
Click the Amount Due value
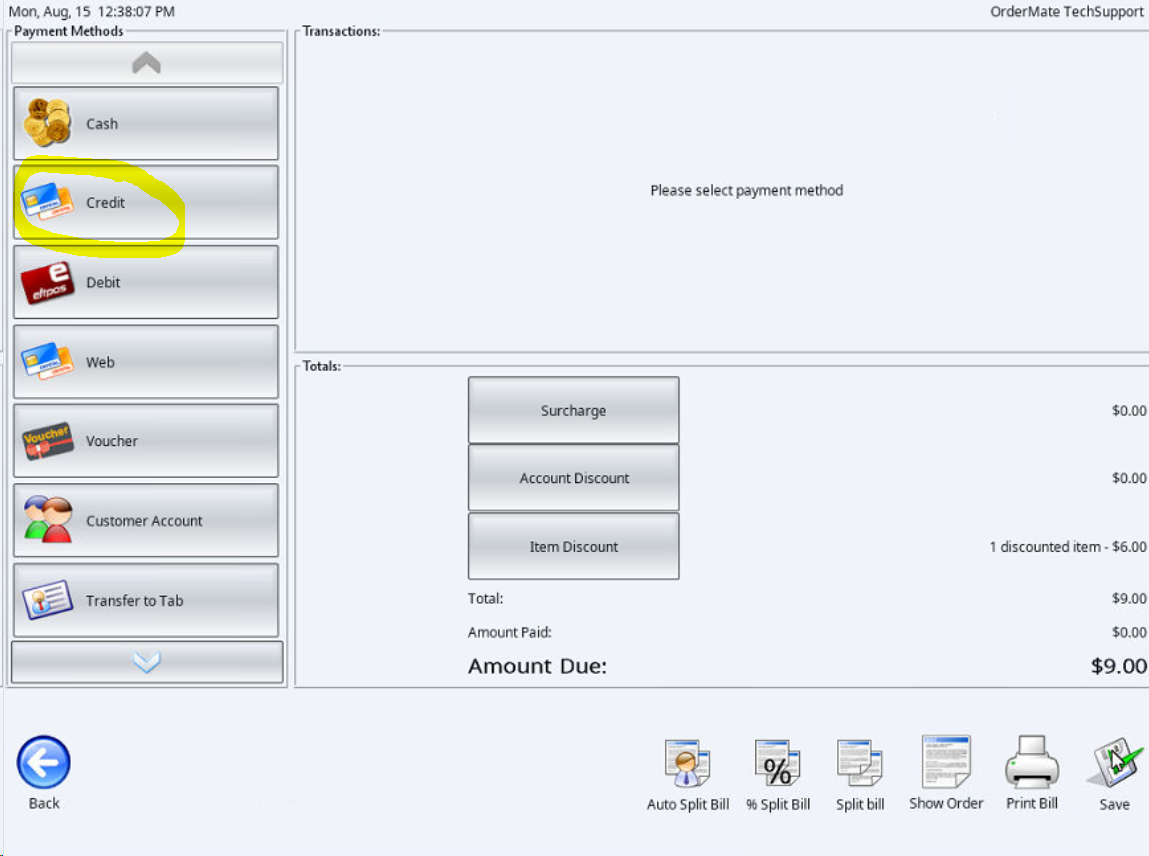[x=1118, y=666]
